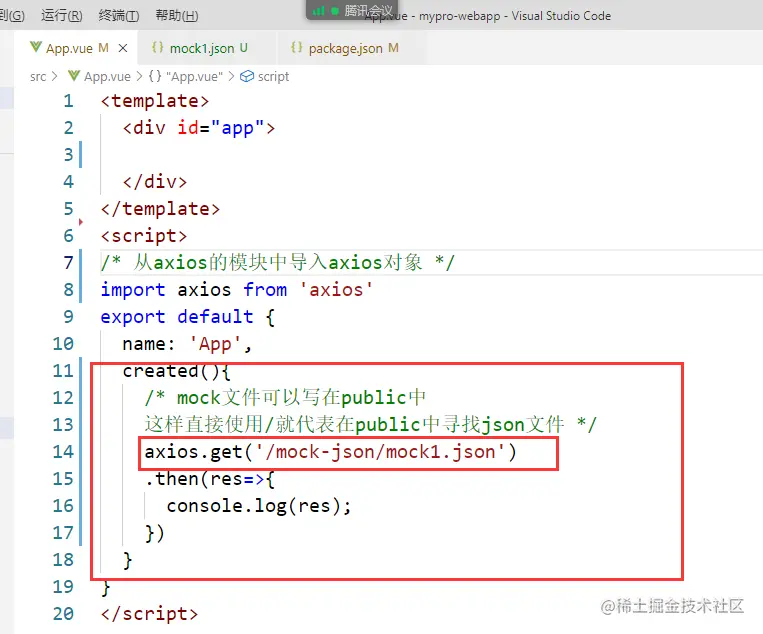
Task: Select the script breadcrumb segment
Action: click(273, 76)
